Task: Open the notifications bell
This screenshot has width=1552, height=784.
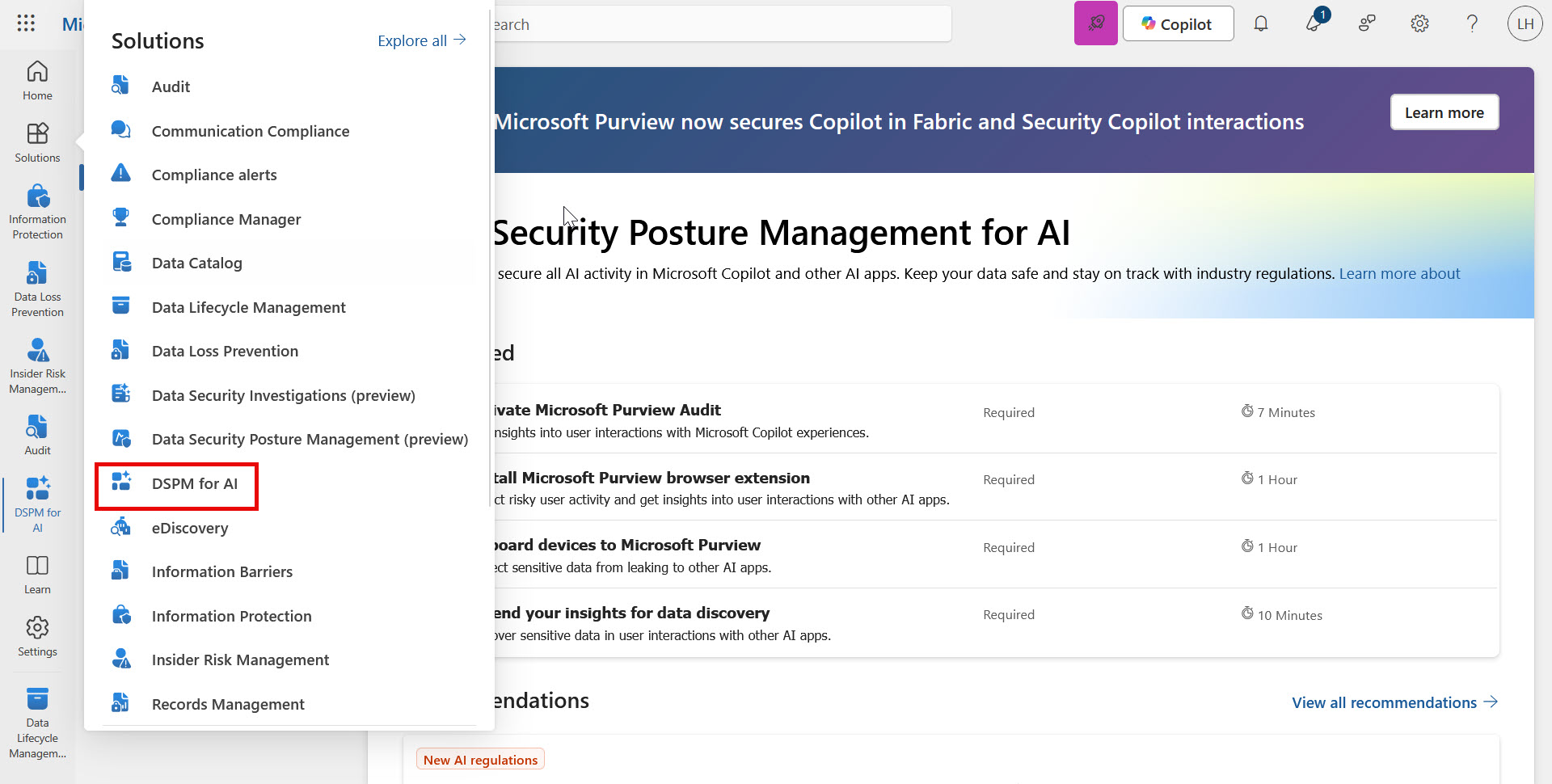Action: coord(1260,23)
